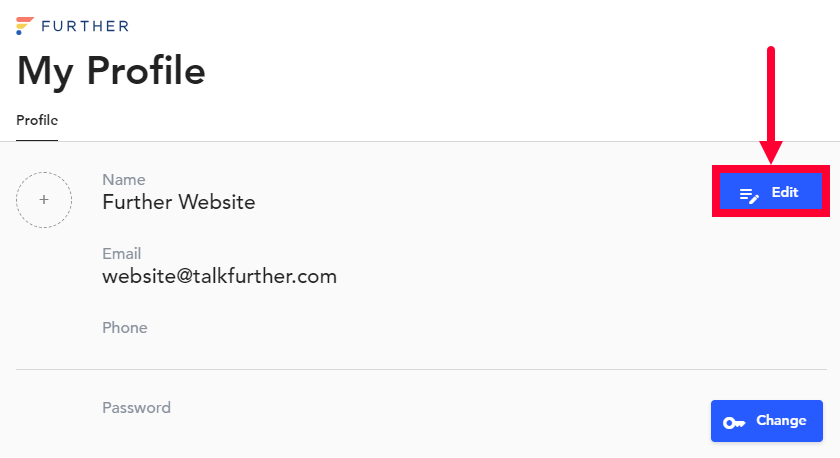The width and height of the screenshot is (840, 458).
Task: Click the key icon on Change button
Action: [x=734, y=423]
